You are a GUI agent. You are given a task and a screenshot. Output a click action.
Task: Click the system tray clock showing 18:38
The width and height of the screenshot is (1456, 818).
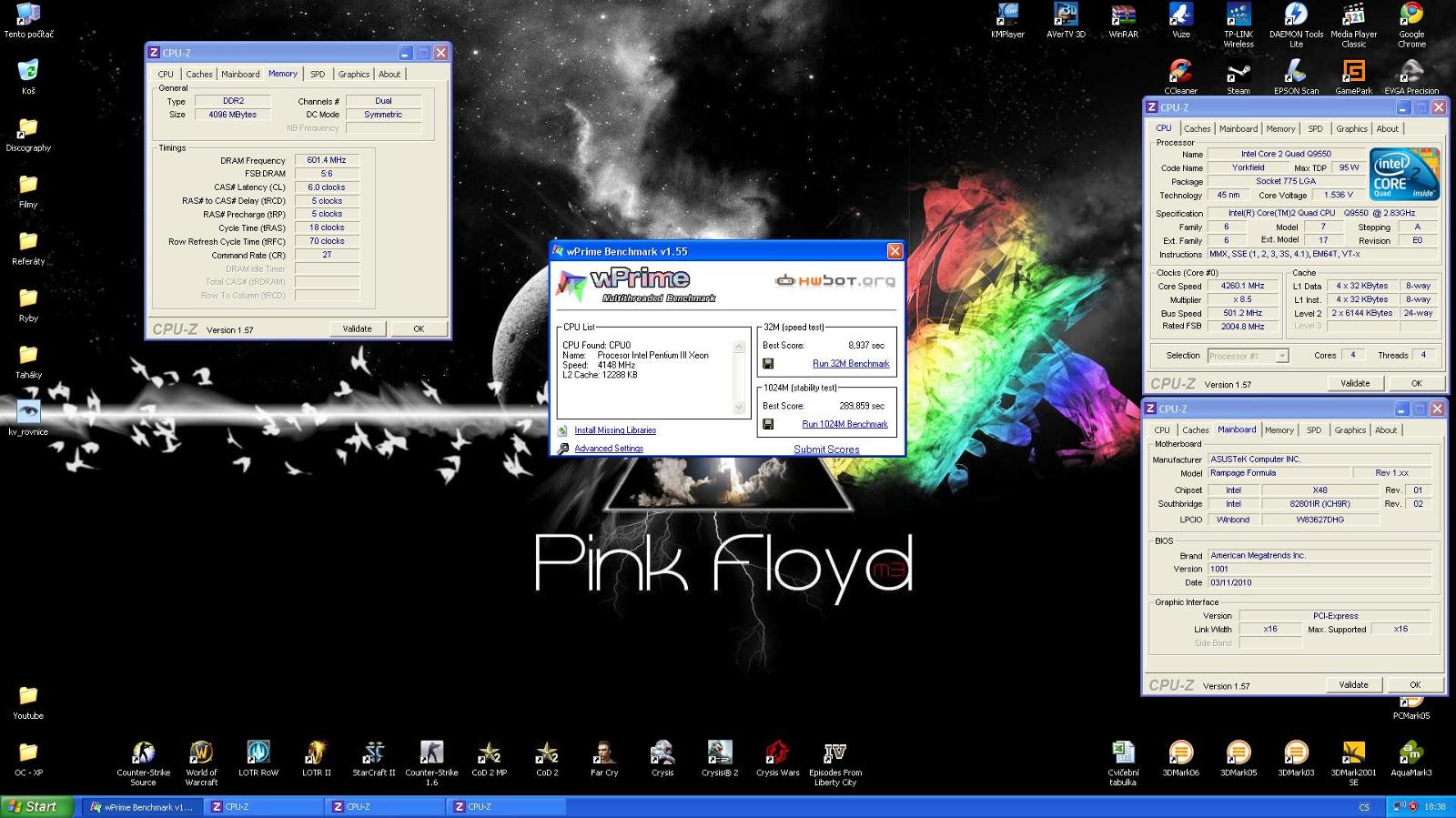pos(1434,807)
